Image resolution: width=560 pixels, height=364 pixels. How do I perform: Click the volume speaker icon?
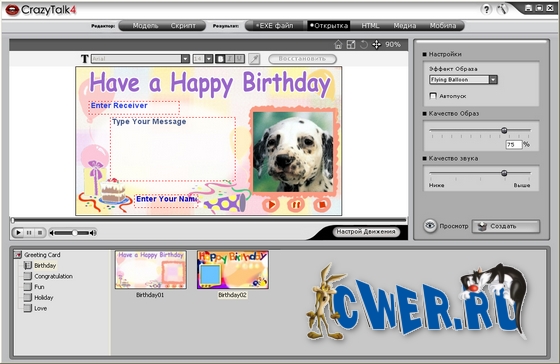tap(93, 233)
